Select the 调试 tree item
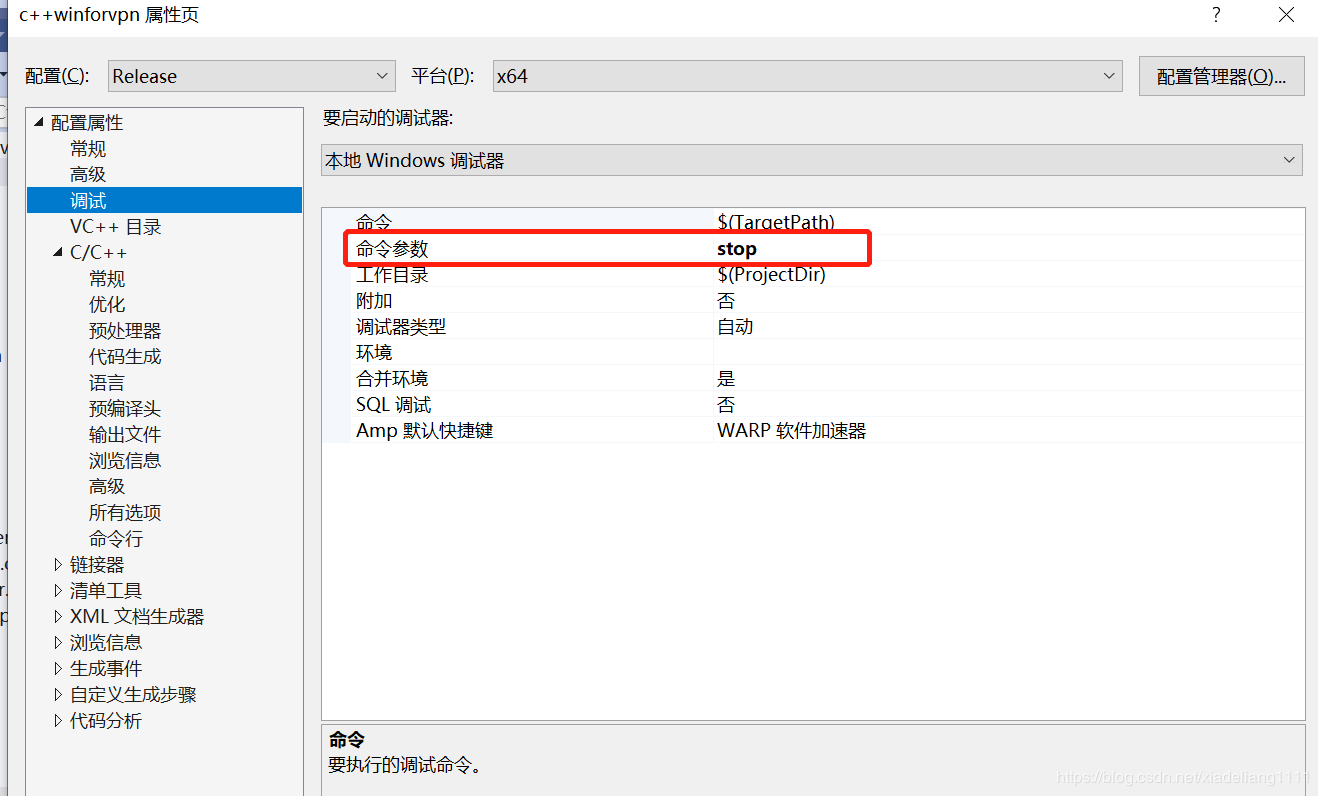 pos(88,200)
